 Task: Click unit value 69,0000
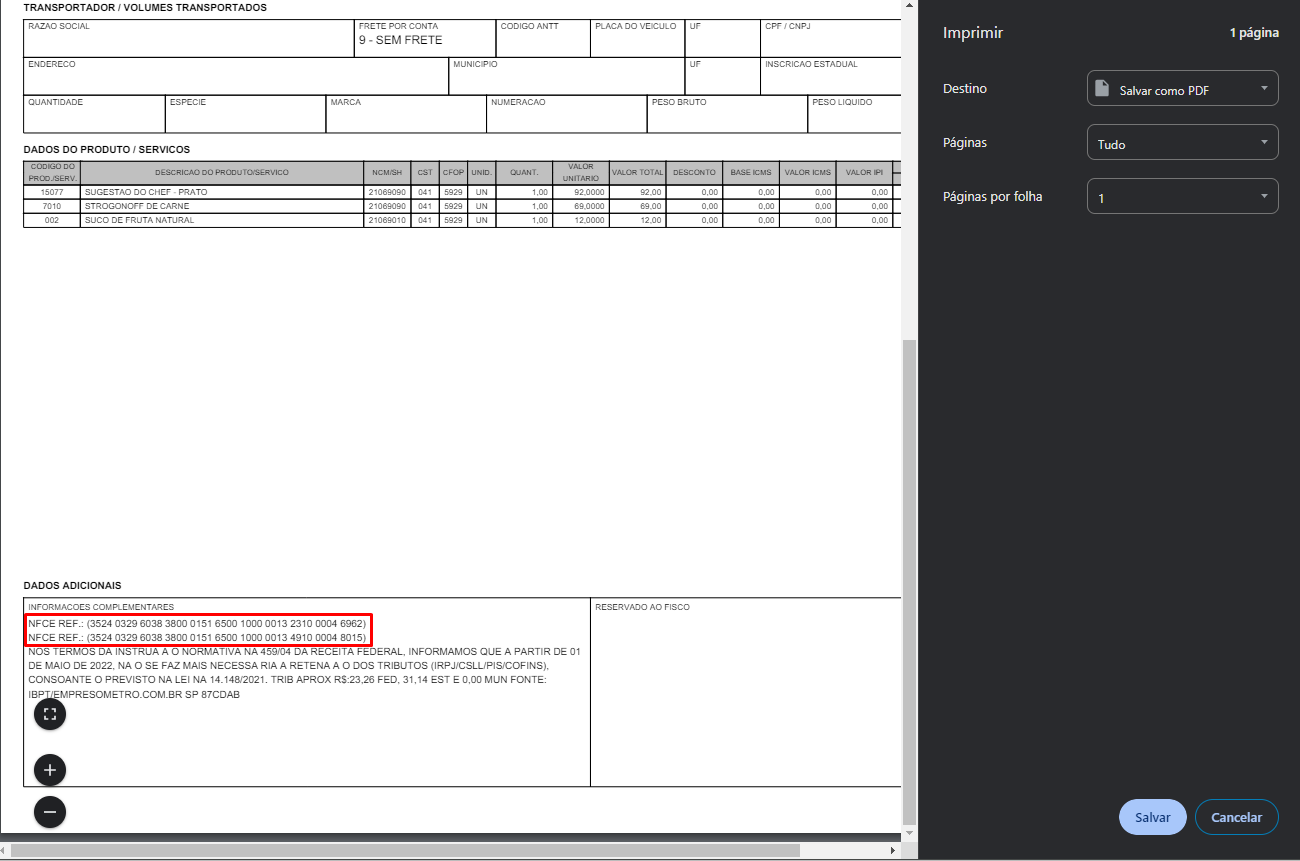589,206
